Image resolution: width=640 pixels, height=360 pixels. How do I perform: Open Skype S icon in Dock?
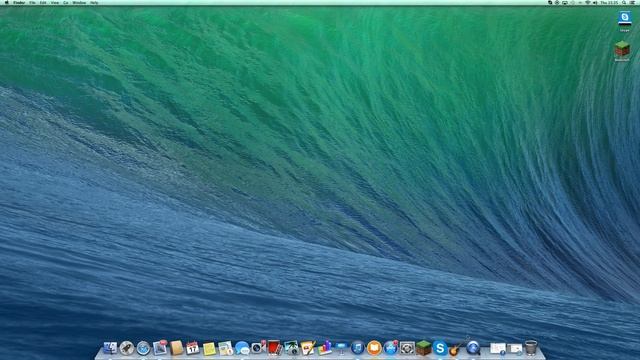tap(440, 348)
